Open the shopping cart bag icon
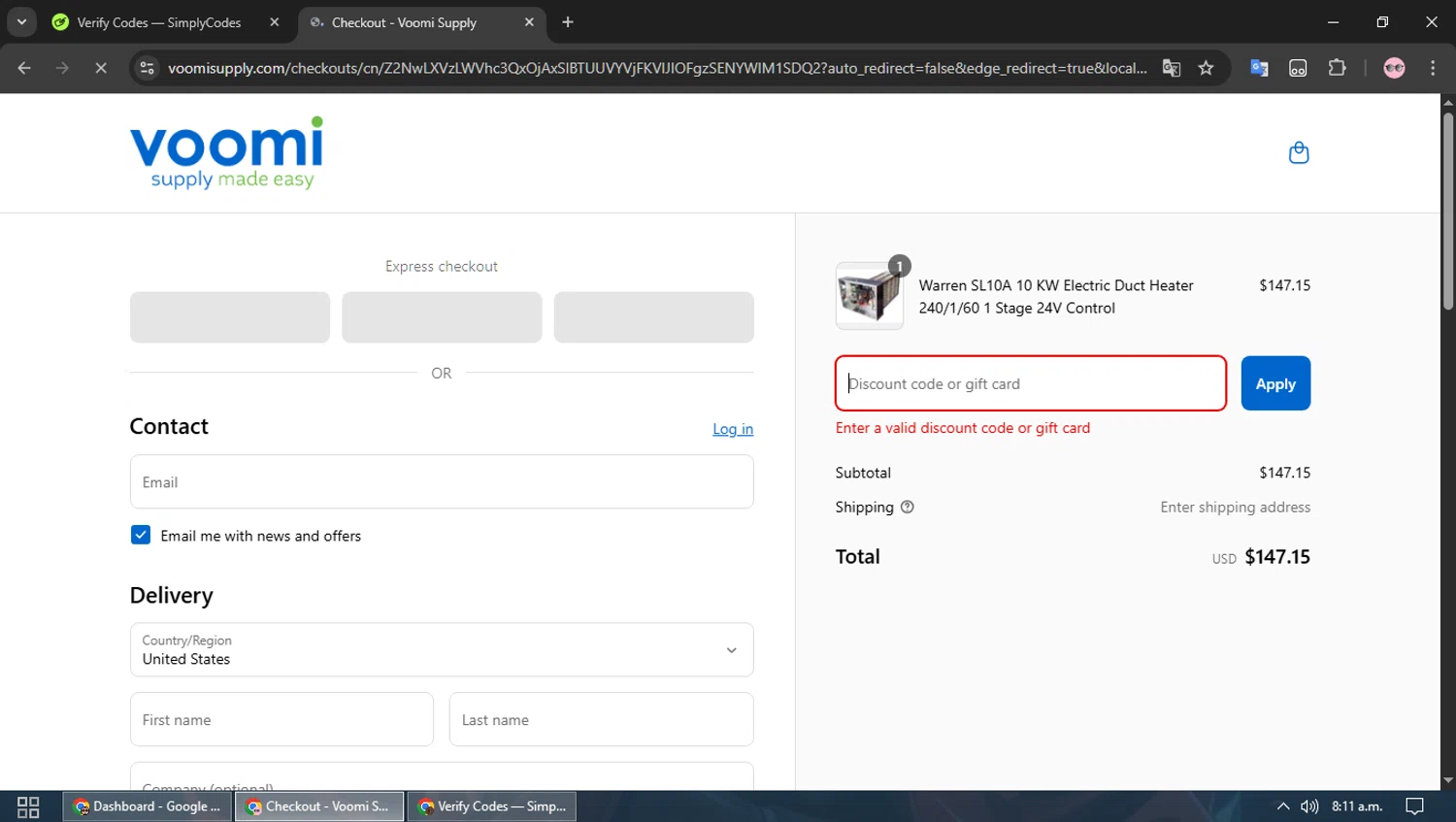The image size is (1456, 822). 1299,152
